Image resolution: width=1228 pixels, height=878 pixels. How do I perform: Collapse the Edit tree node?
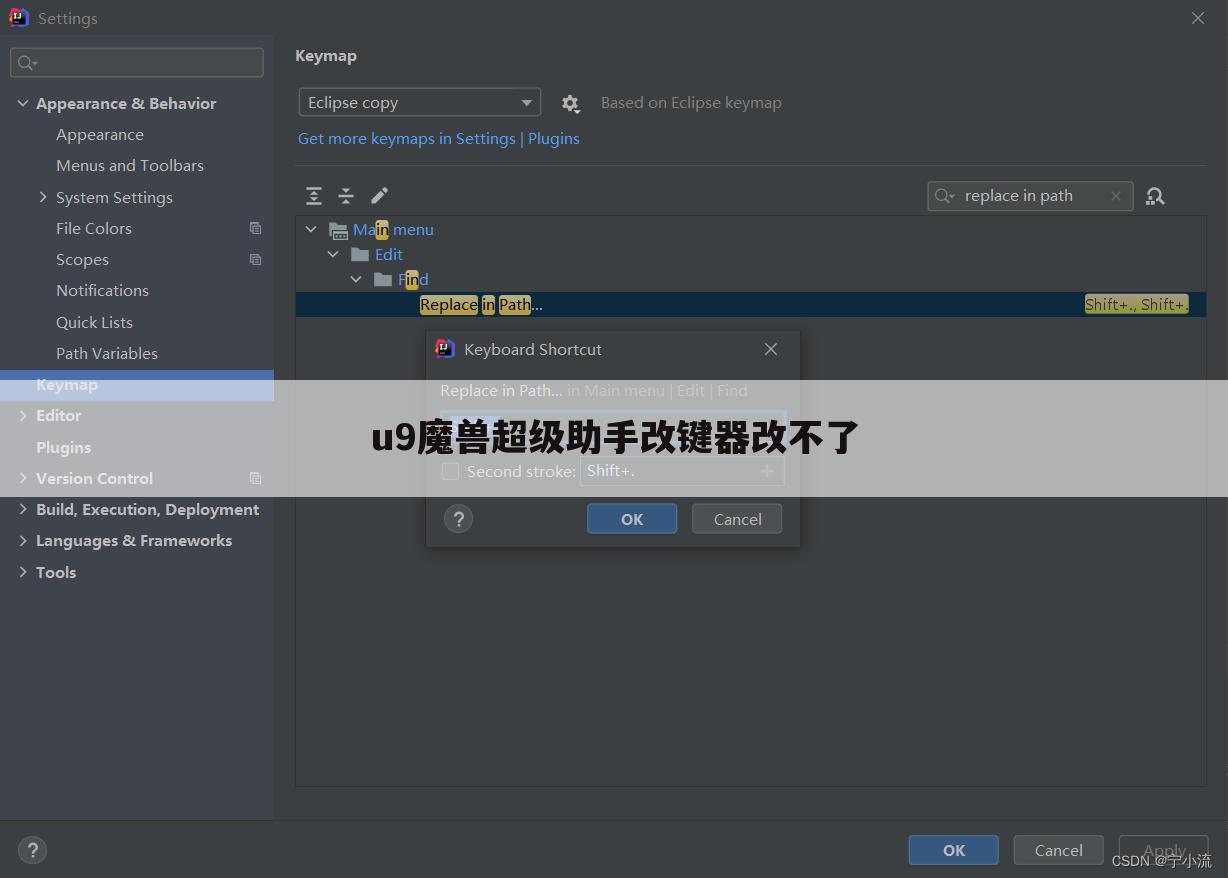tap(333, 255)
